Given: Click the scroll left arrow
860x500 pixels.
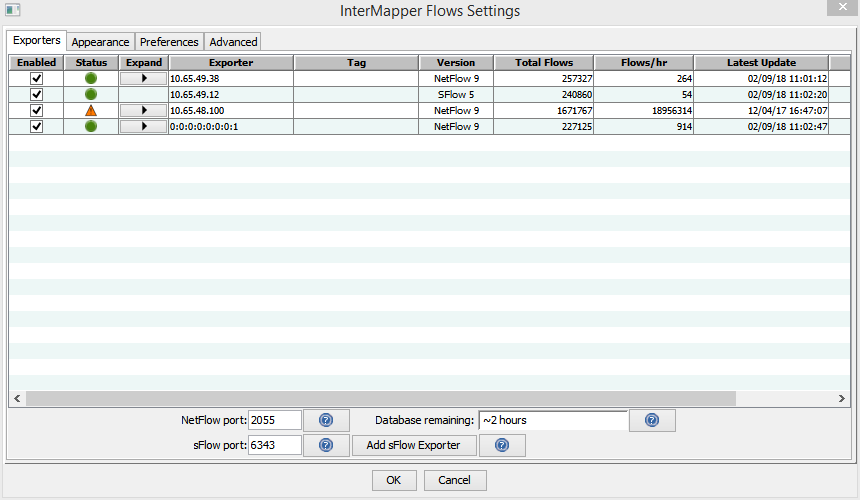Looking at the screenshot, I should point(17,399).
